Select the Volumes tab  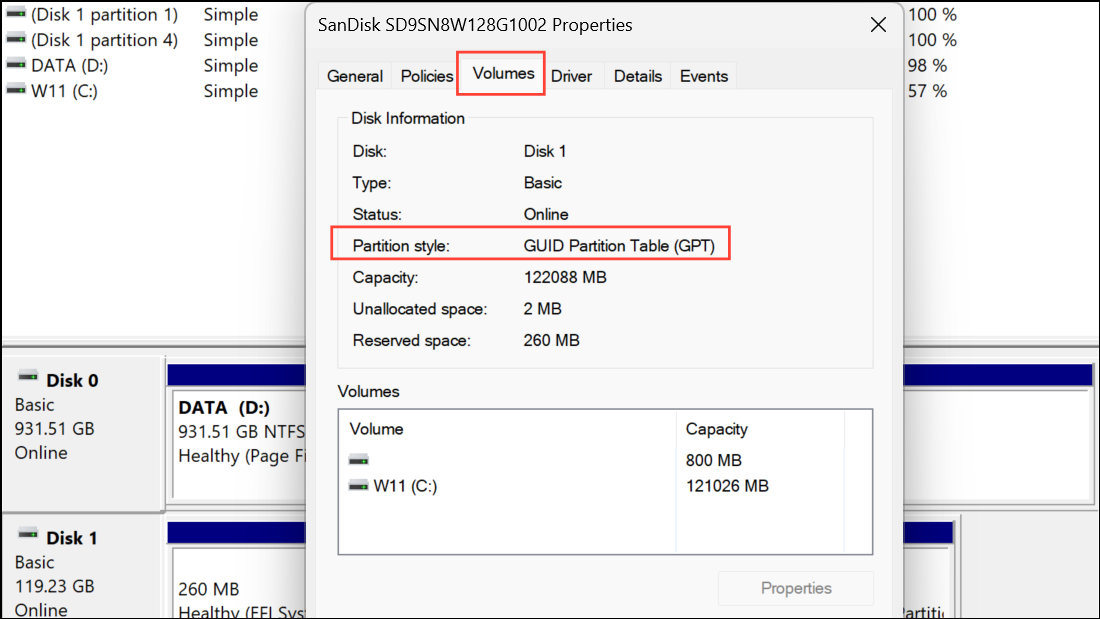[x=503, y=73]
